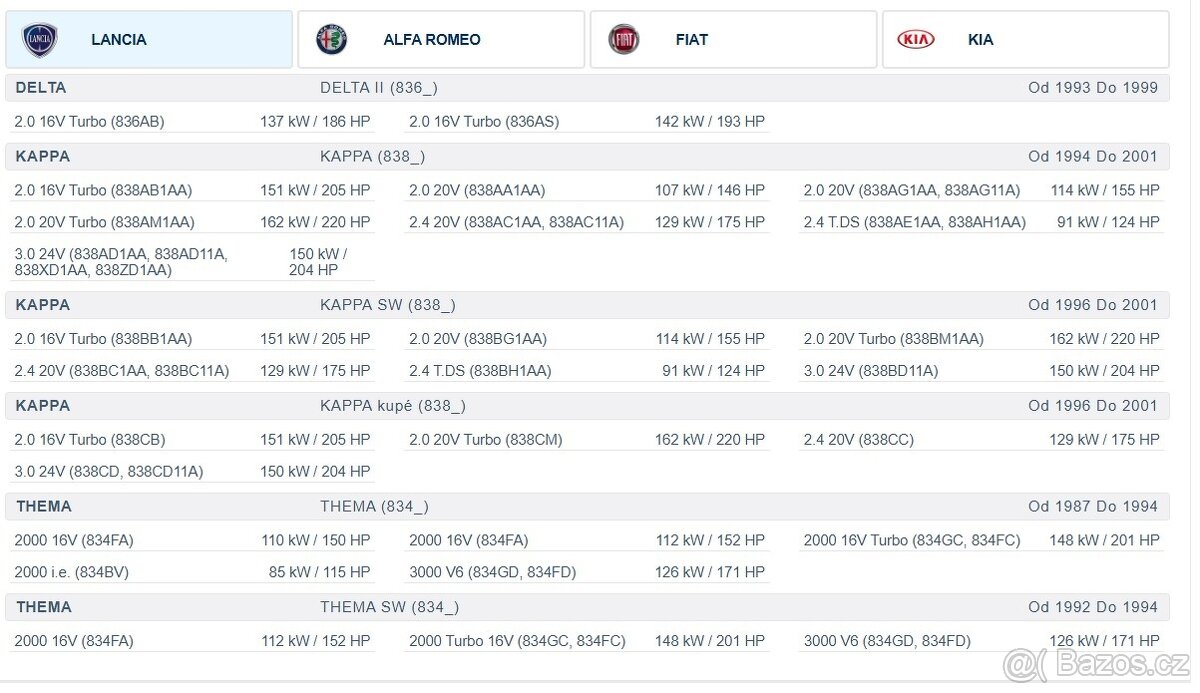Choose 2.4 T.DS (838AE1AA, 838AH1AA) engine
The image size is (1200, 693).
pos(914,222)
